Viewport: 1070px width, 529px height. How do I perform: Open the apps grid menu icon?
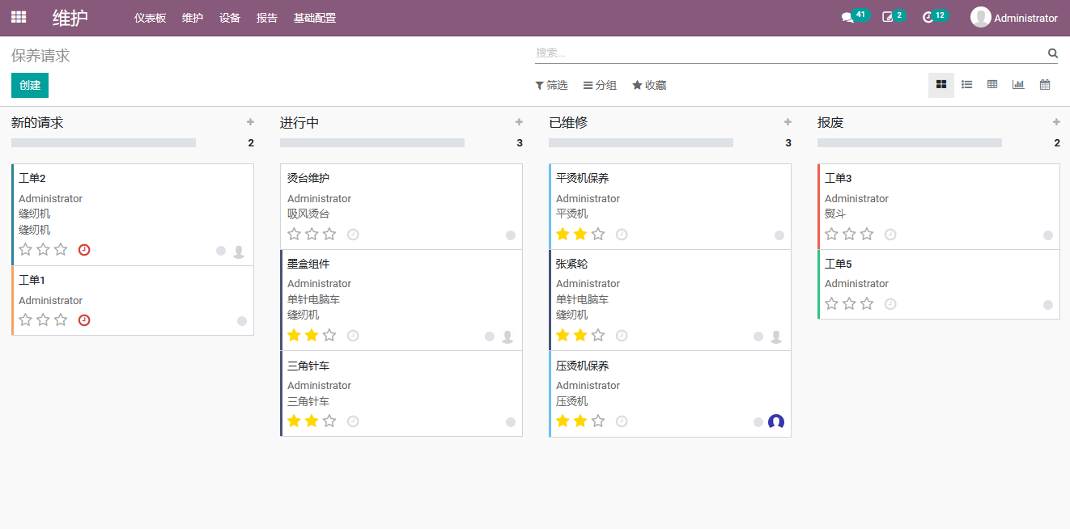coord(18,17)
